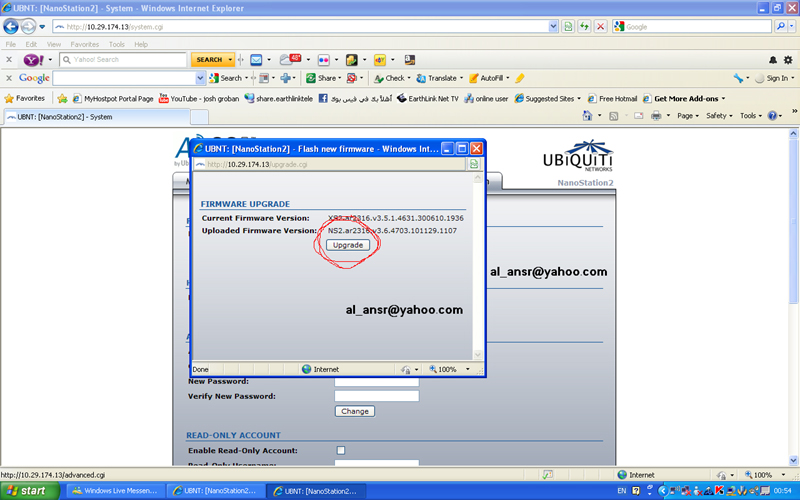Open Yahoo toolbar gear settings icon
Screen dimensions: 800x500
[788, 60]
